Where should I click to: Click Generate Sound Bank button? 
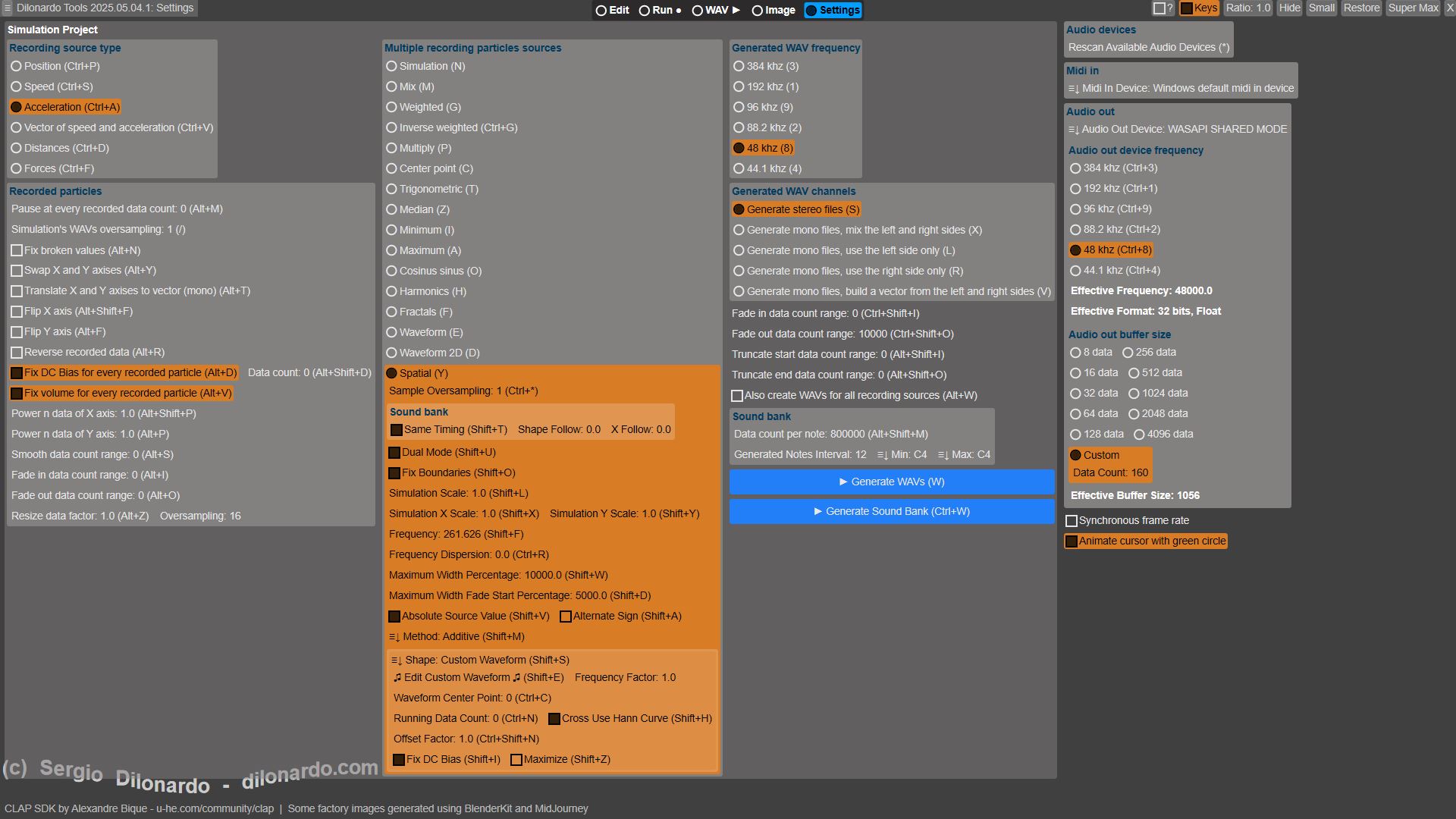coord(892,511)
